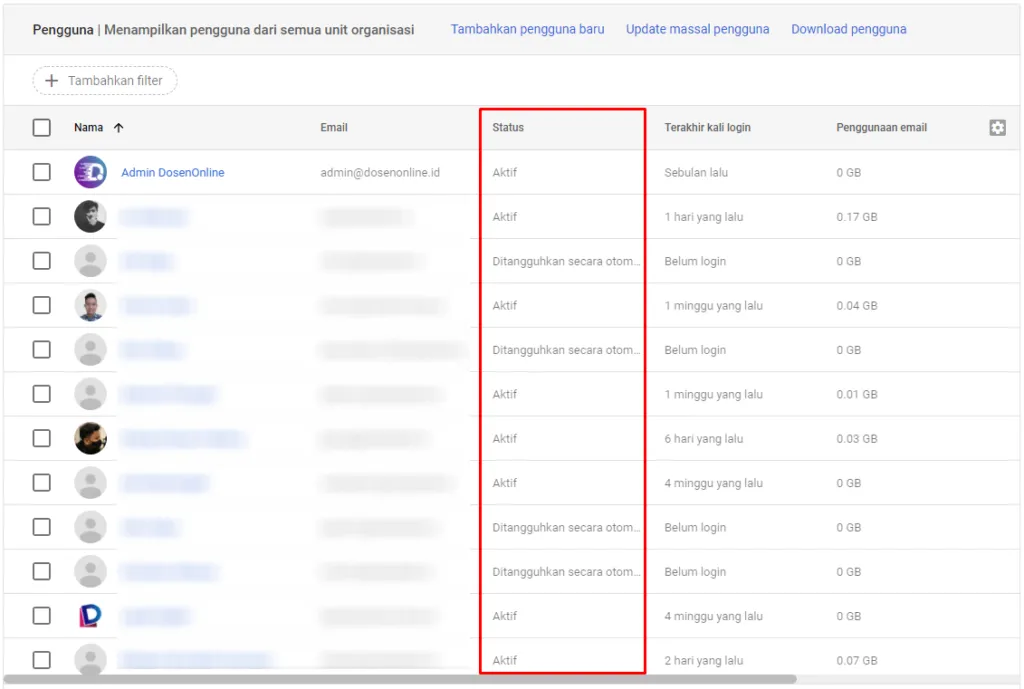Select 'Update massal pengguna' from the action bar
1024x689 pixels.
(x=697, y=29)
